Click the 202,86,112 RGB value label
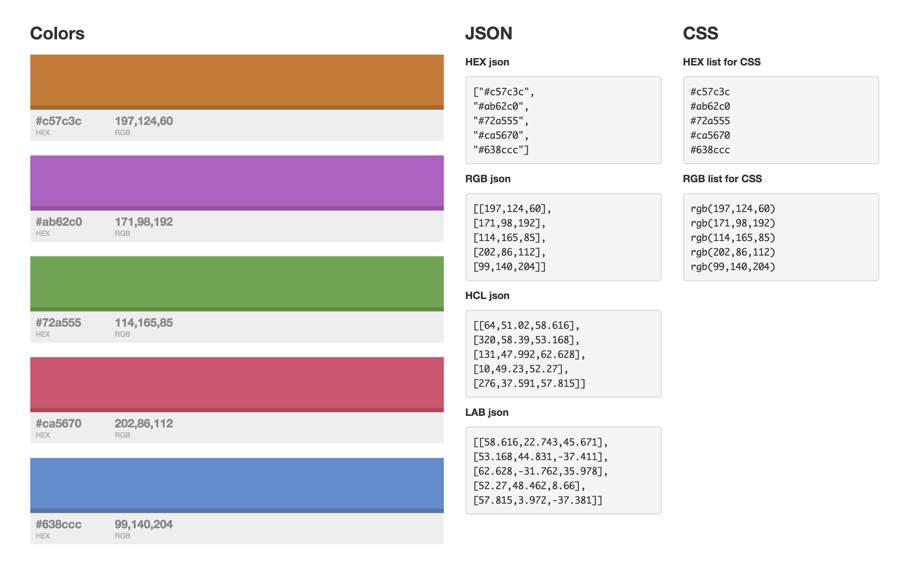The height and width of the screenshot is (572, 908). pos(143,423)
